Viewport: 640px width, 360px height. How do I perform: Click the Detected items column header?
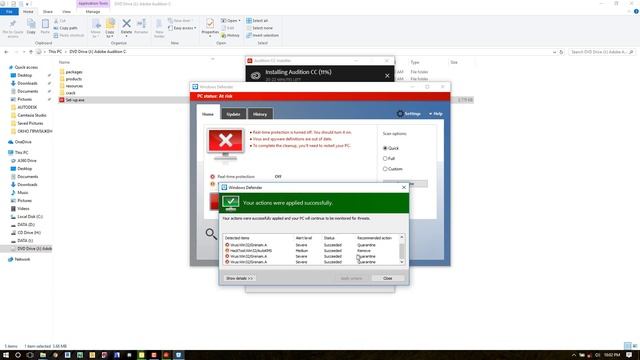(x=237, y=238)
